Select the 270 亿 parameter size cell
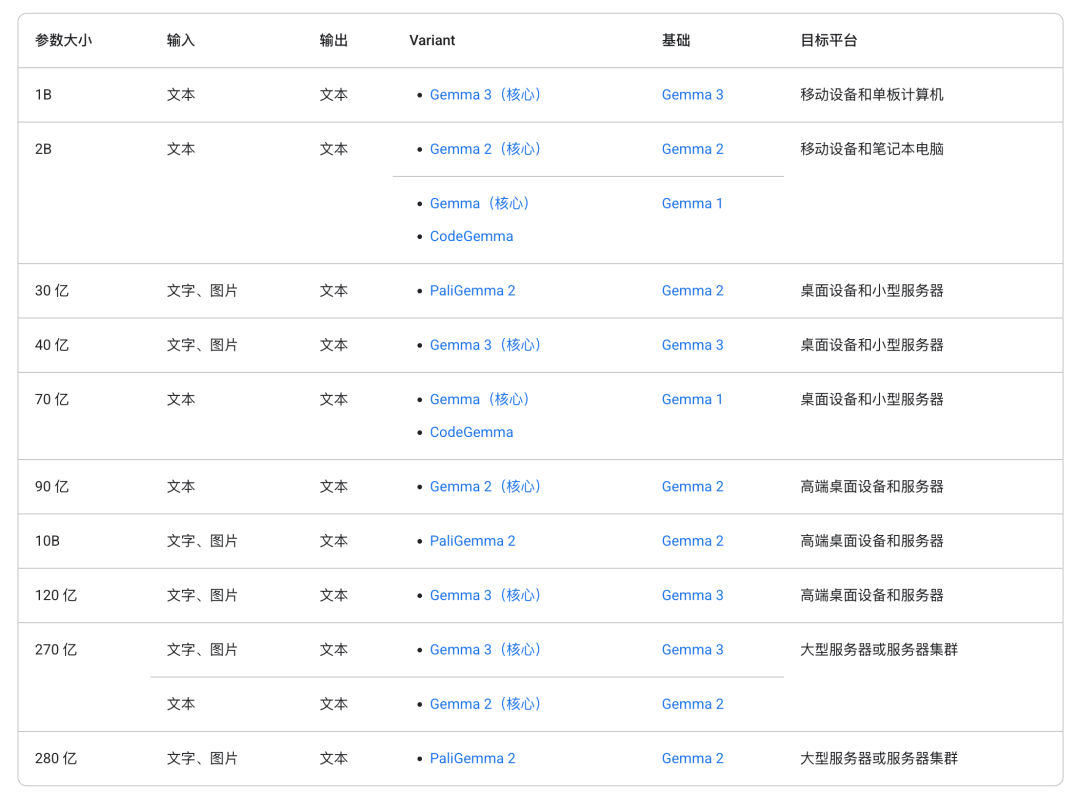Viewport: 1080px width, 795px height. 56,650
